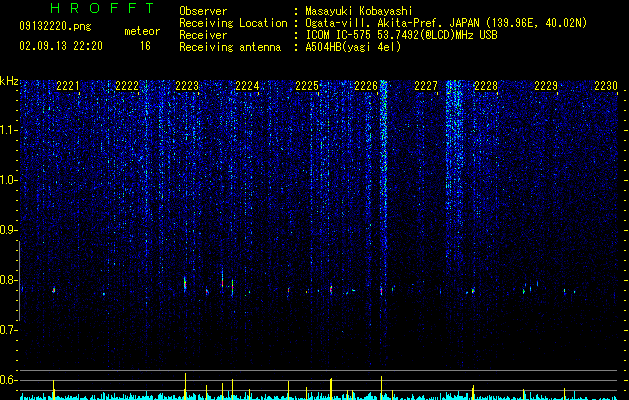Select the file name 09132220.png
The height and width of the screenshot is (400, 629).
55,27
